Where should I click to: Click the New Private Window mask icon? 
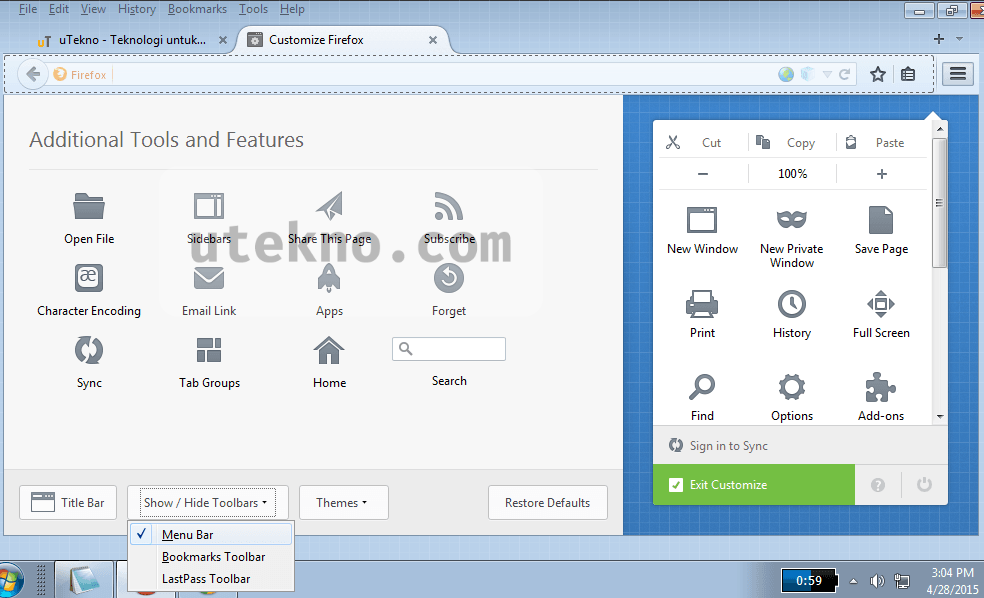coord(791,219)
